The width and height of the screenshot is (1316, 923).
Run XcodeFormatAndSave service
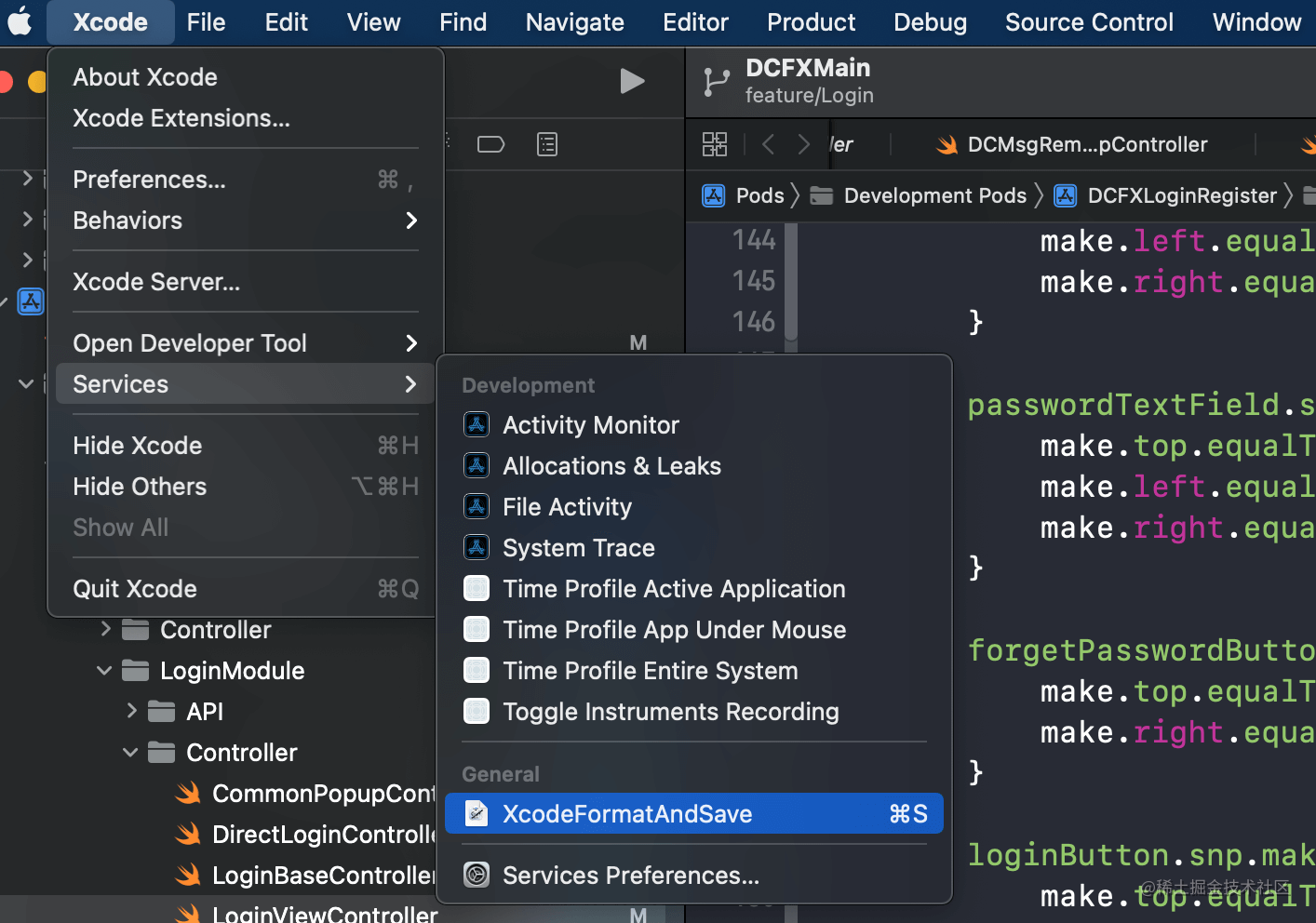694,814
